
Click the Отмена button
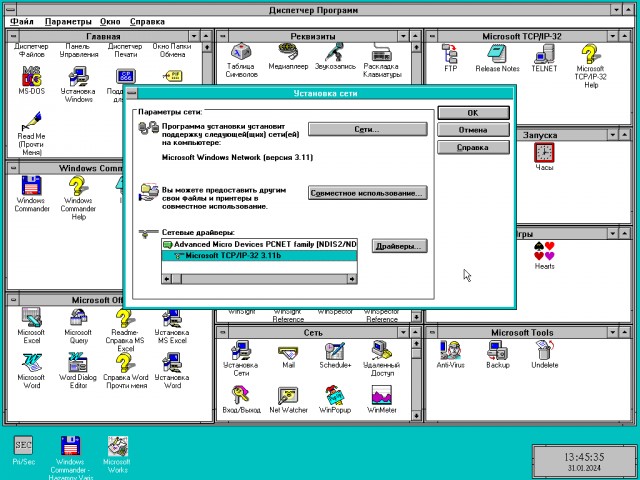point(473,130)
